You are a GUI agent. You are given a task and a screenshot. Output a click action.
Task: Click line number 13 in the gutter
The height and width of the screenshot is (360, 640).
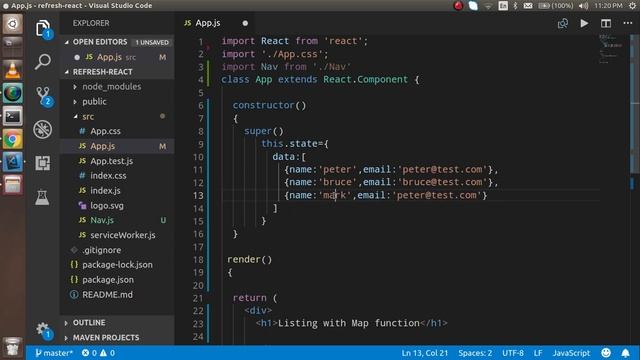(x=198, y=195)
